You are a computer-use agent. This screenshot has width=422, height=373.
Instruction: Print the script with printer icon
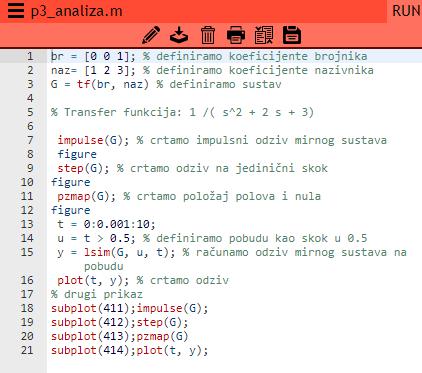(236, 35)
